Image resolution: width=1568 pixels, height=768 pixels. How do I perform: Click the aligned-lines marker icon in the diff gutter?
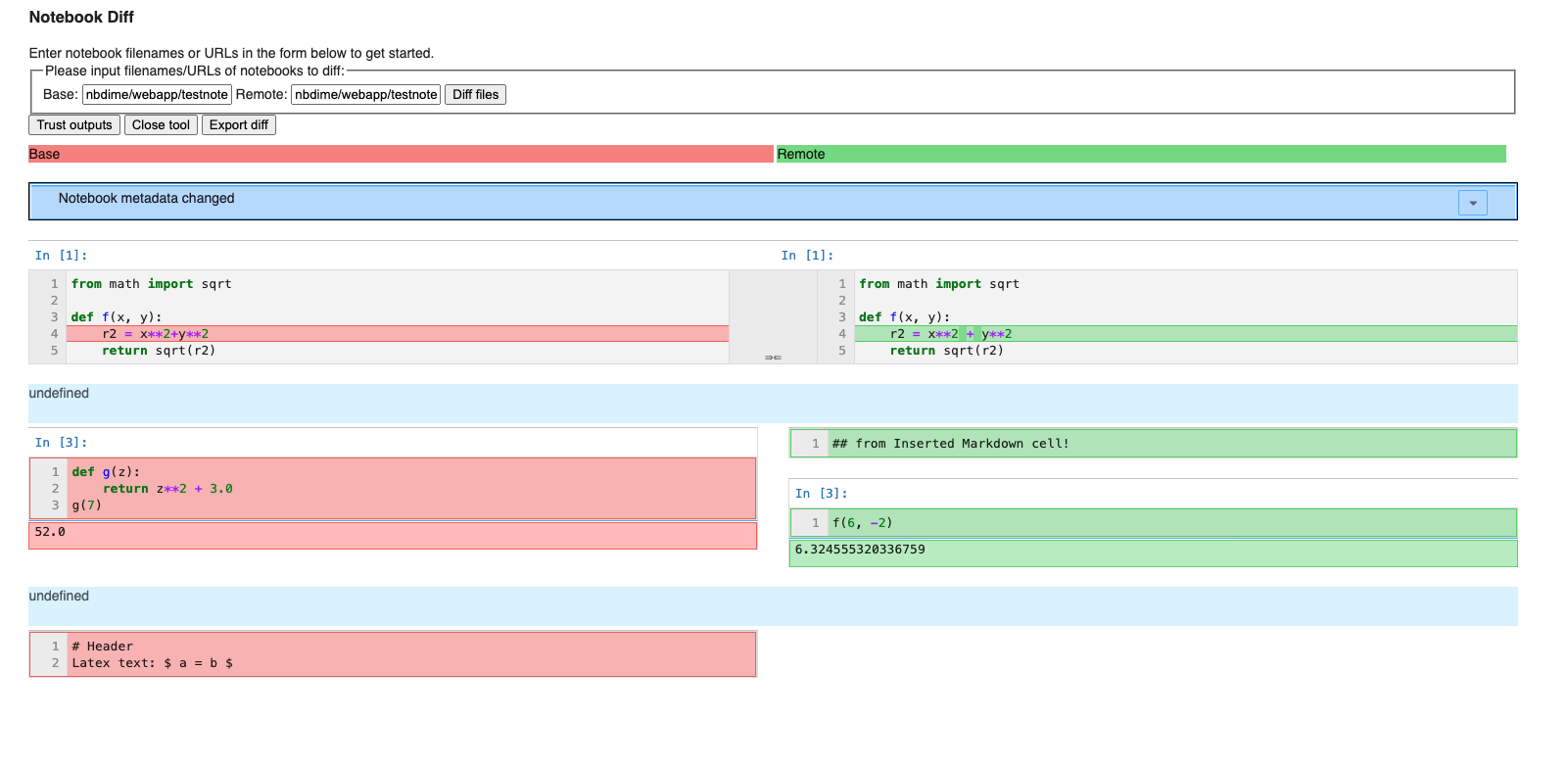[773, 358]
